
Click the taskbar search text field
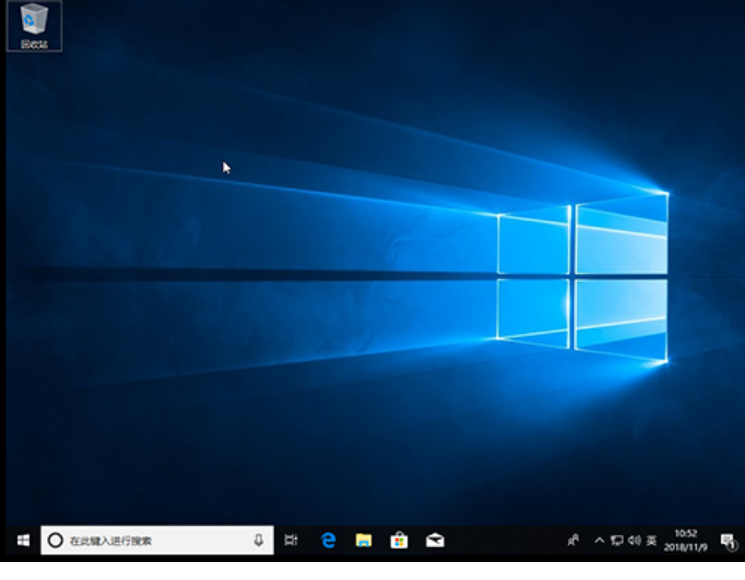pos(150,540)
